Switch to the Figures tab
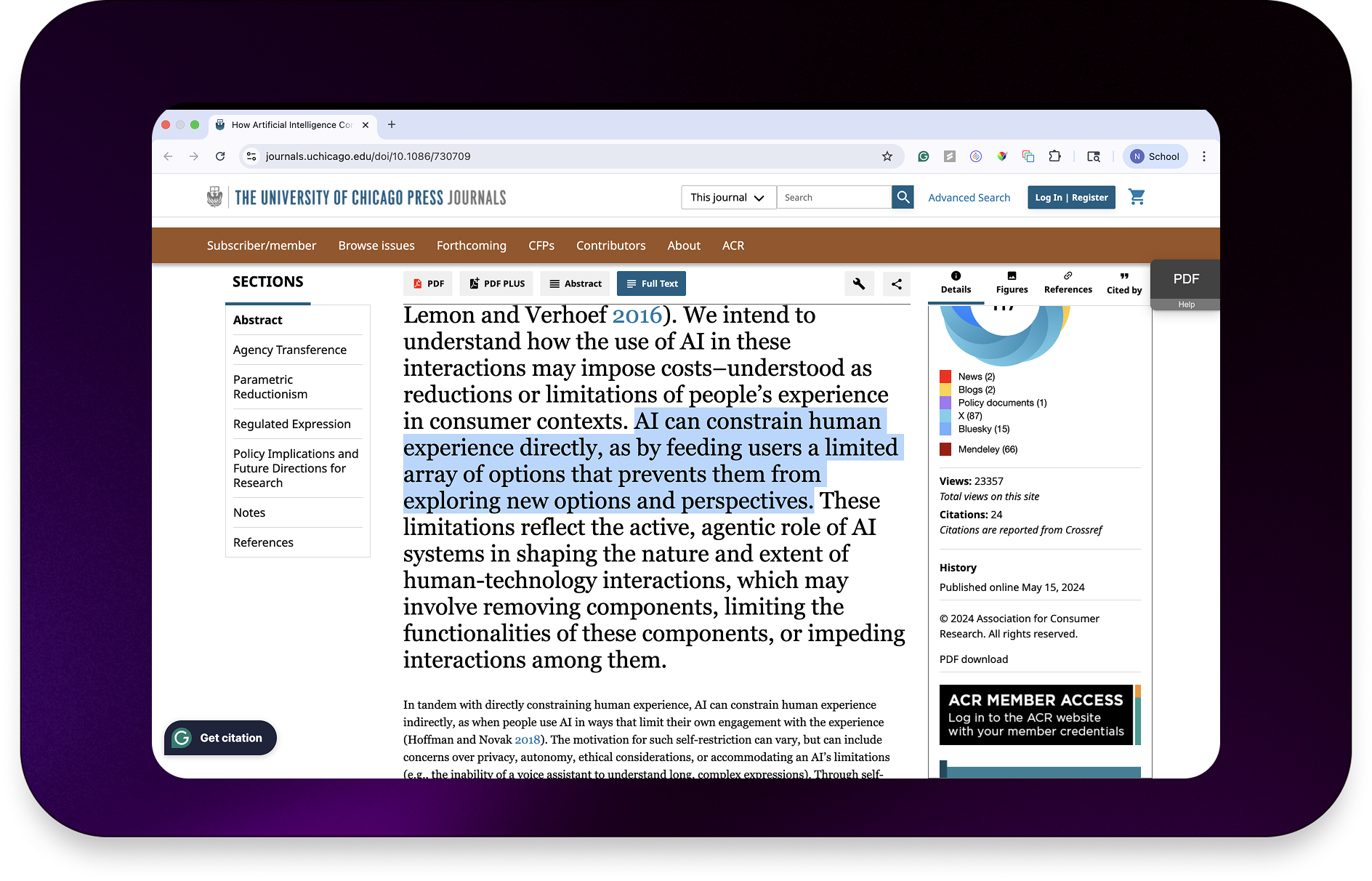This screenshot has height=881, width=1372. tap(1012, 283)
